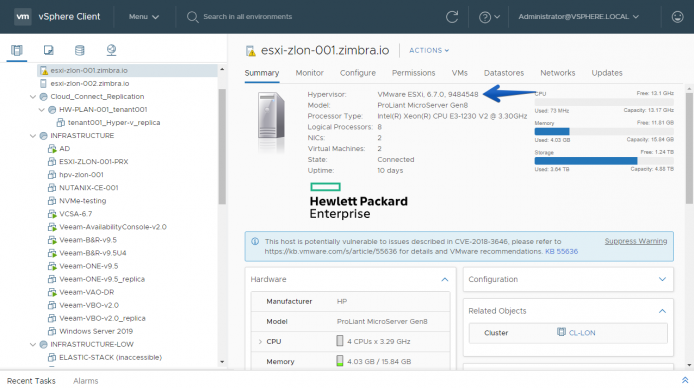Click the CL-LON cluster icon

click(x=561, y=332)
